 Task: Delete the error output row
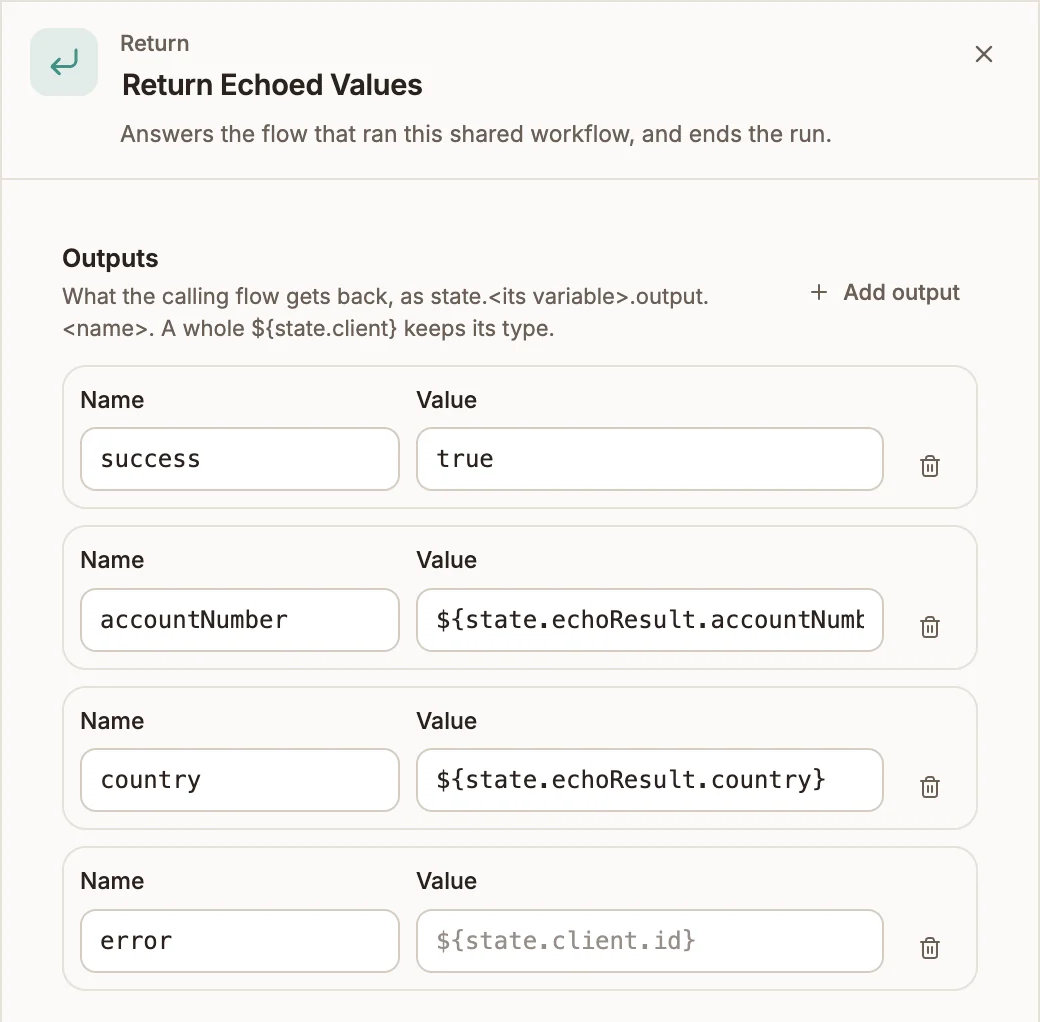click(x=930, y=948)
